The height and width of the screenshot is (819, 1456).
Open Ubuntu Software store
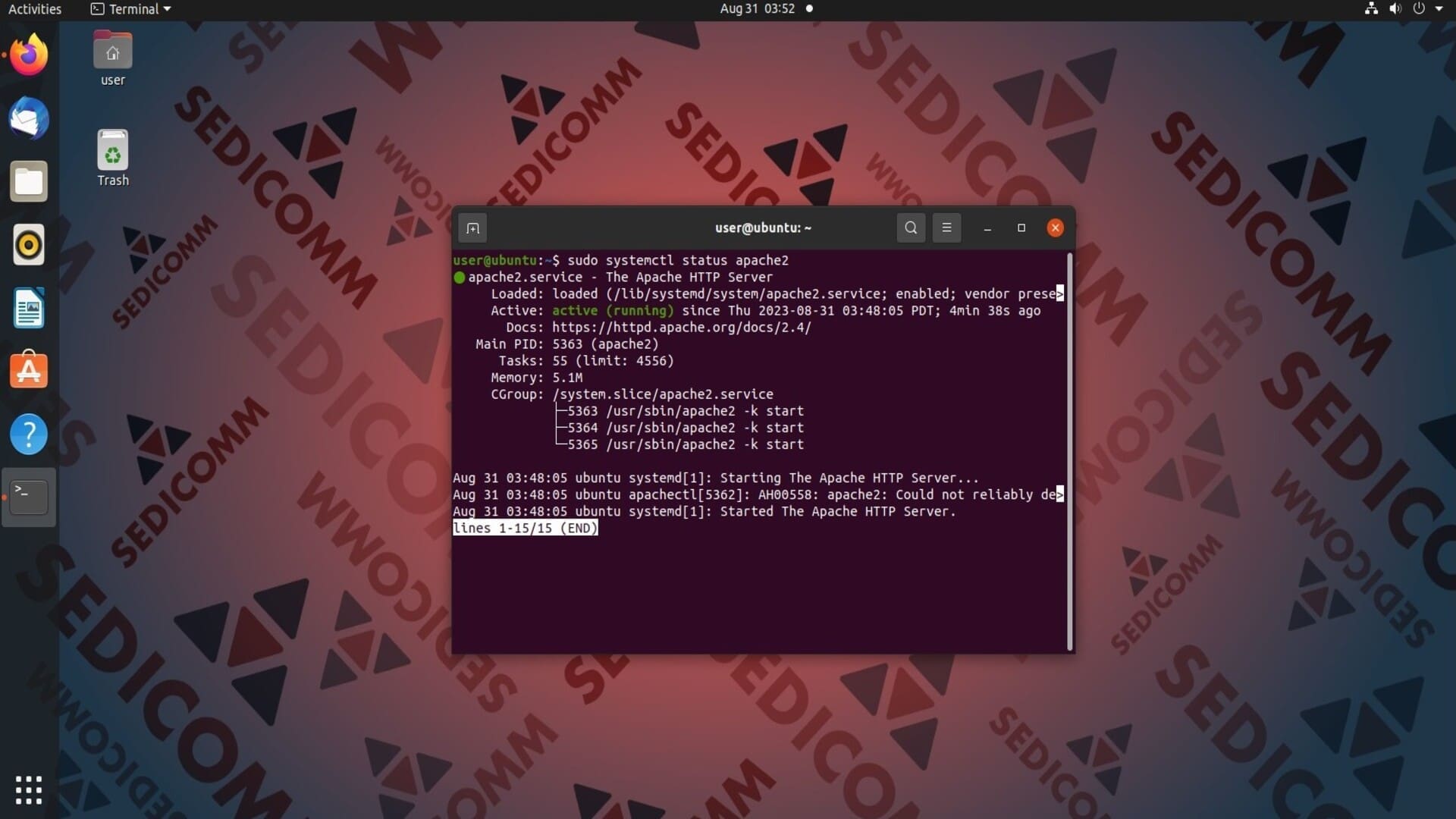pos(29,370)
